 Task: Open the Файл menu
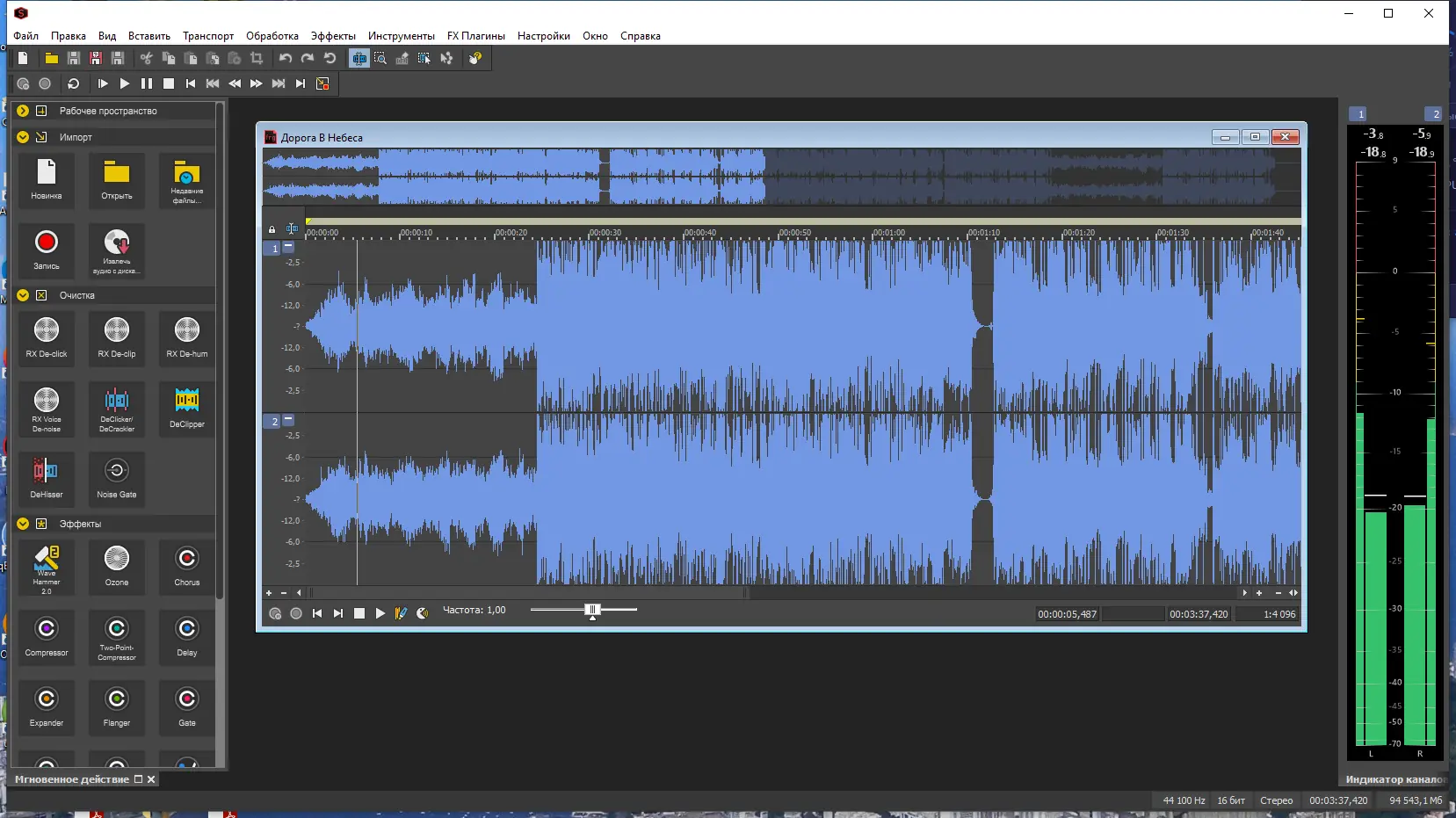click(25, 36)
